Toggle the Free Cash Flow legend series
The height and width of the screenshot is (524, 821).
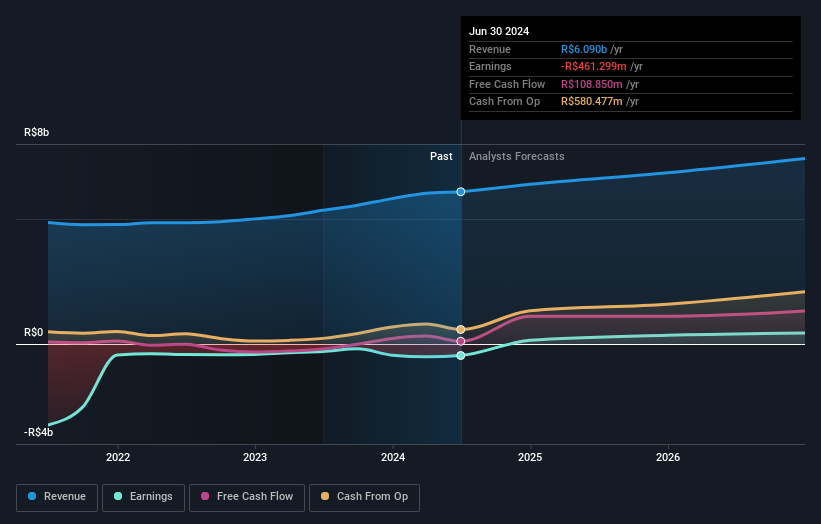247,497
